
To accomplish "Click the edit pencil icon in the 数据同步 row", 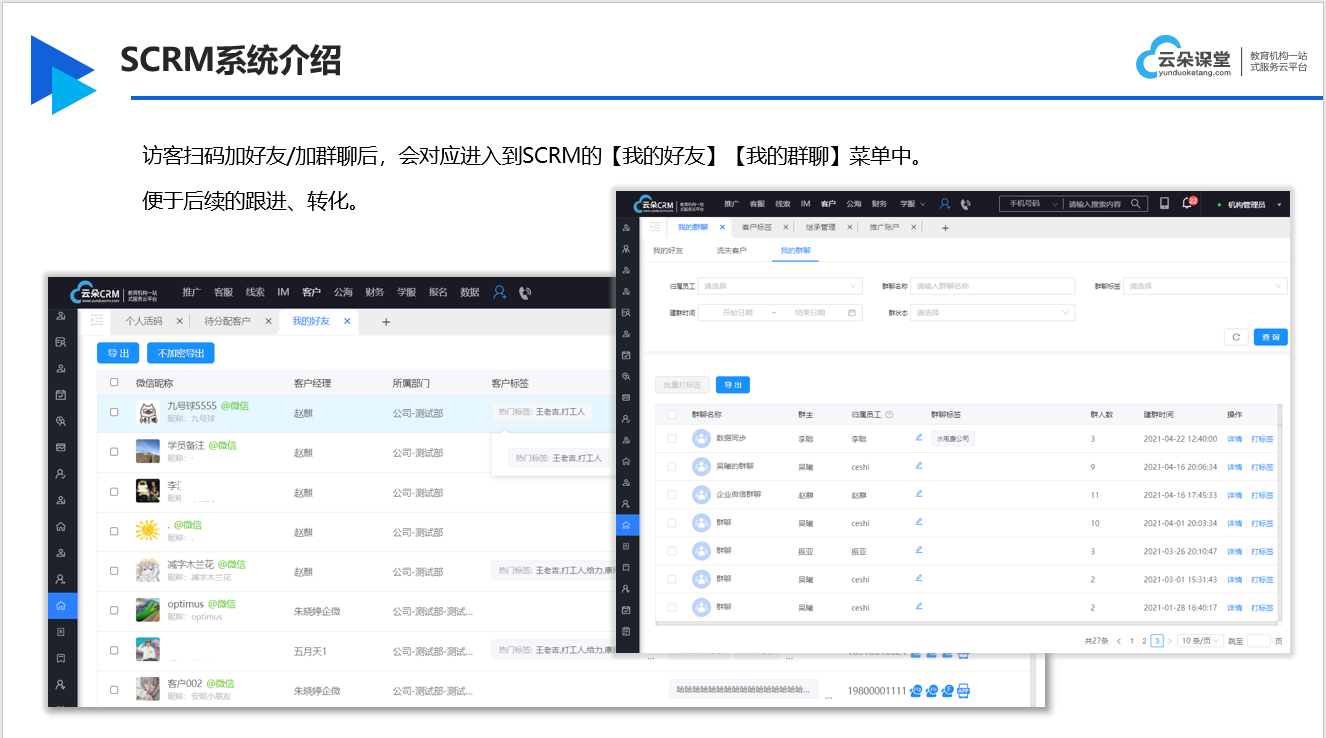I will click(x=918, y=437).
